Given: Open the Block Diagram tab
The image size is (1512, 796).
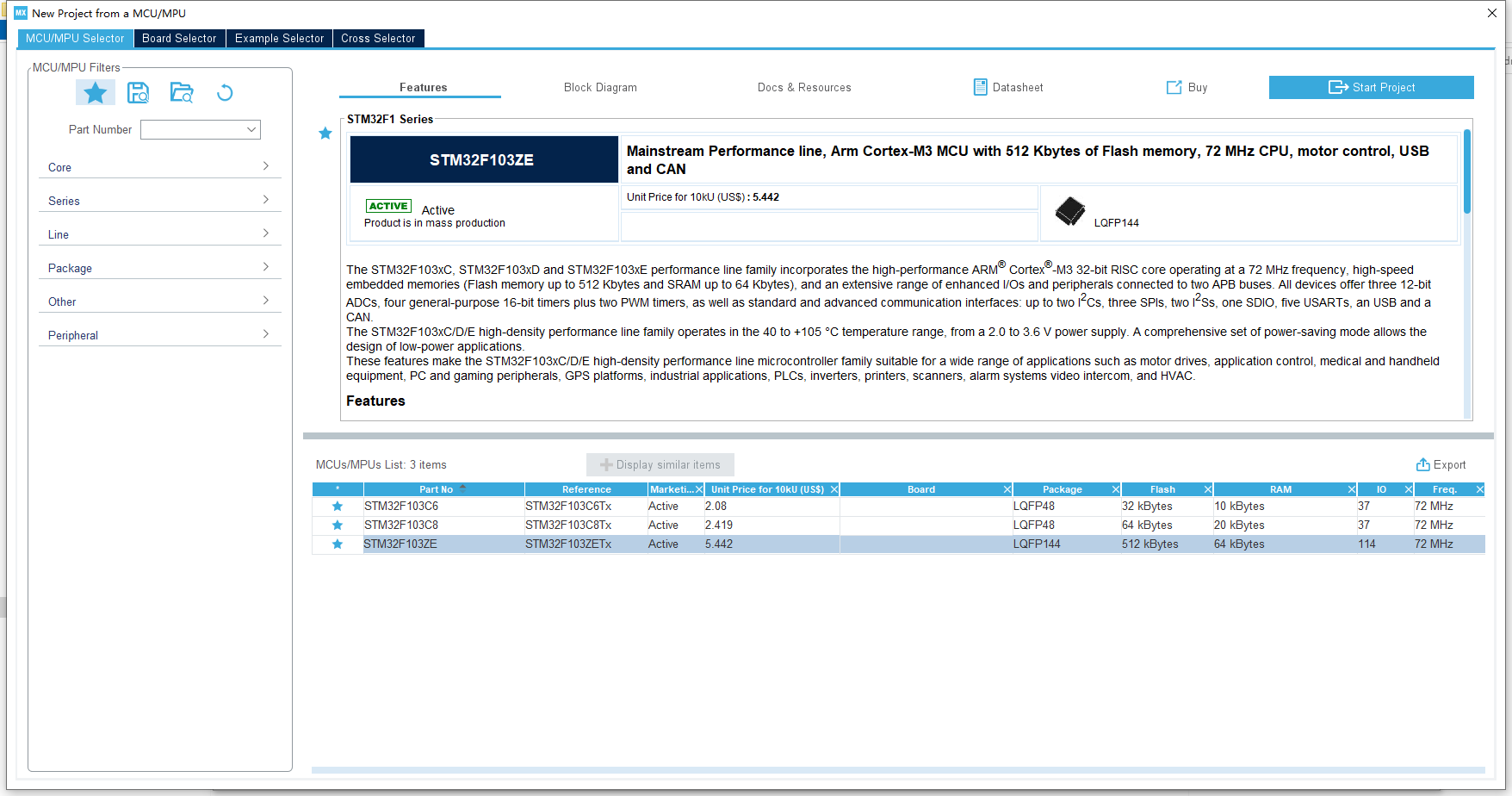Looking at the screenshot, I should coord(600,87).
